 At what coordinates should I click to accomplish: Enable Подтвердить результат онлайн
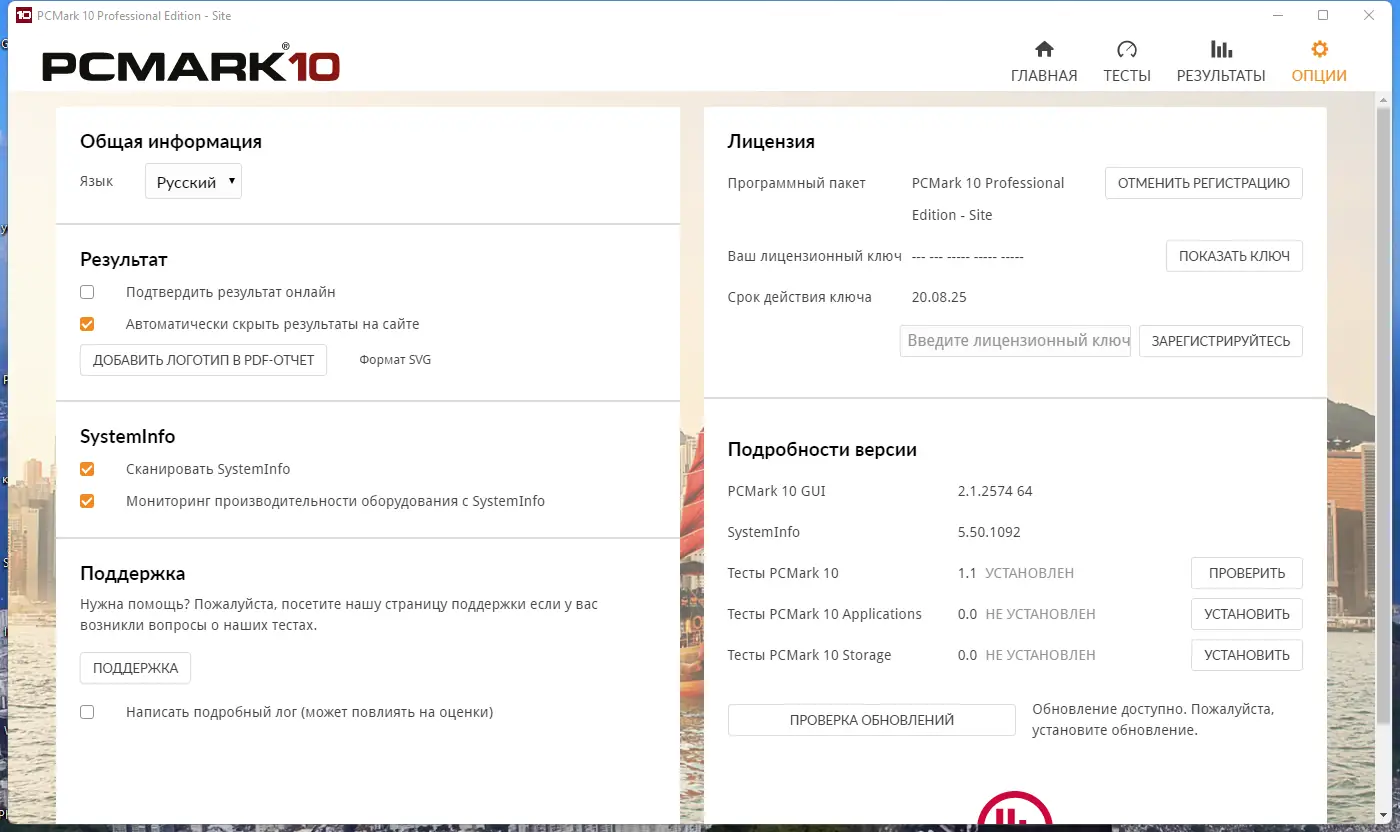(87, 291)
